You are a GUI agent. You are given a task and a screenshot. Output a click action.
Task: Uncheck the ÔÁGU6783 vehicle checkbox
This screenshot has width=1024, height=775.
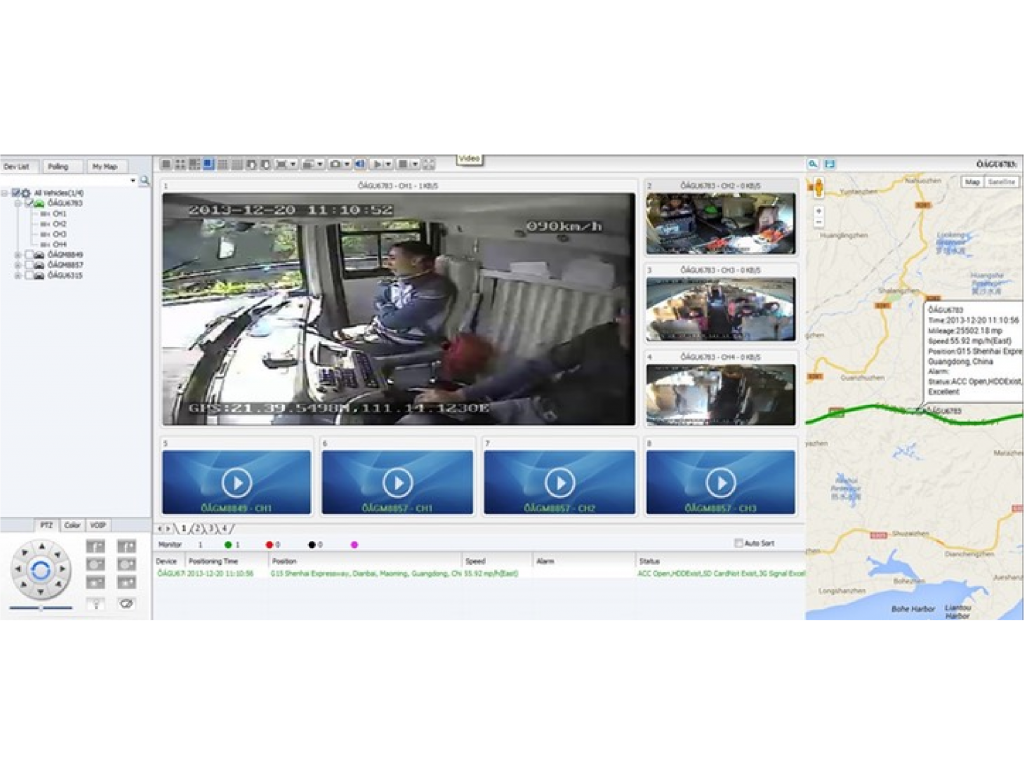point(29,203)
